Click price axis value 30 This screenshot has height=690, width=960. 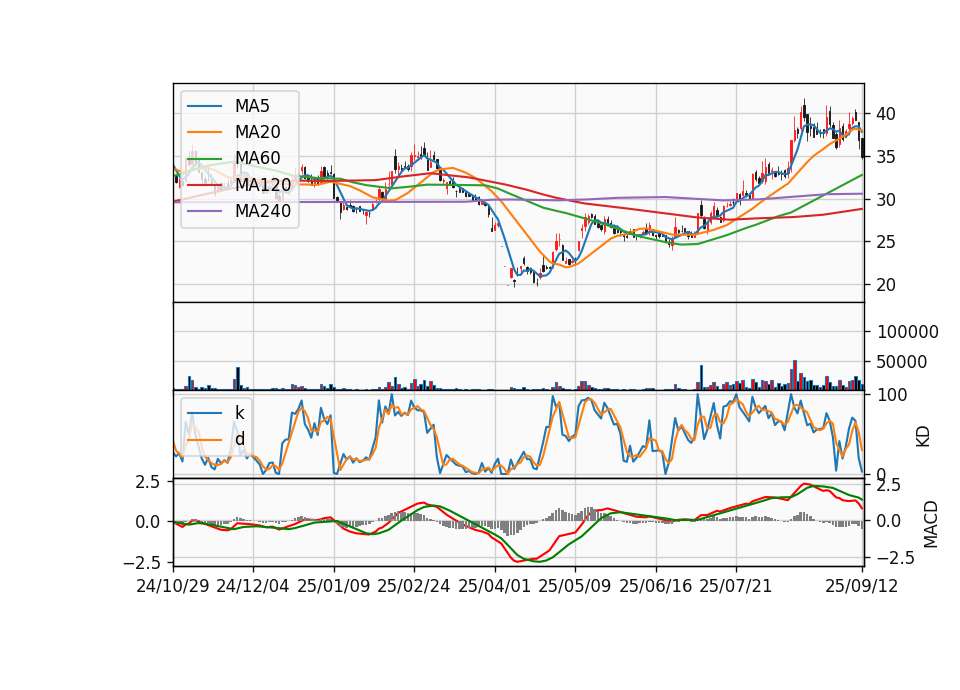tap(886, 200)
